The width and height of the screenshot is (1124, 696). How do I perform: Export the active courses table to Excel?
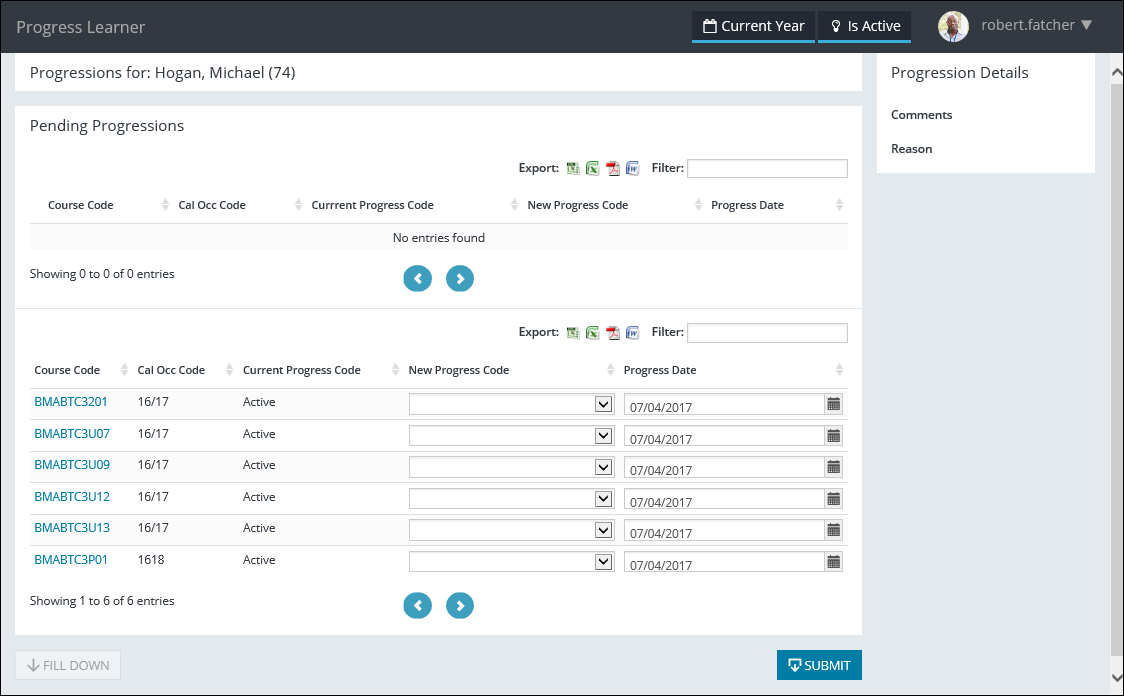point(593,332)
